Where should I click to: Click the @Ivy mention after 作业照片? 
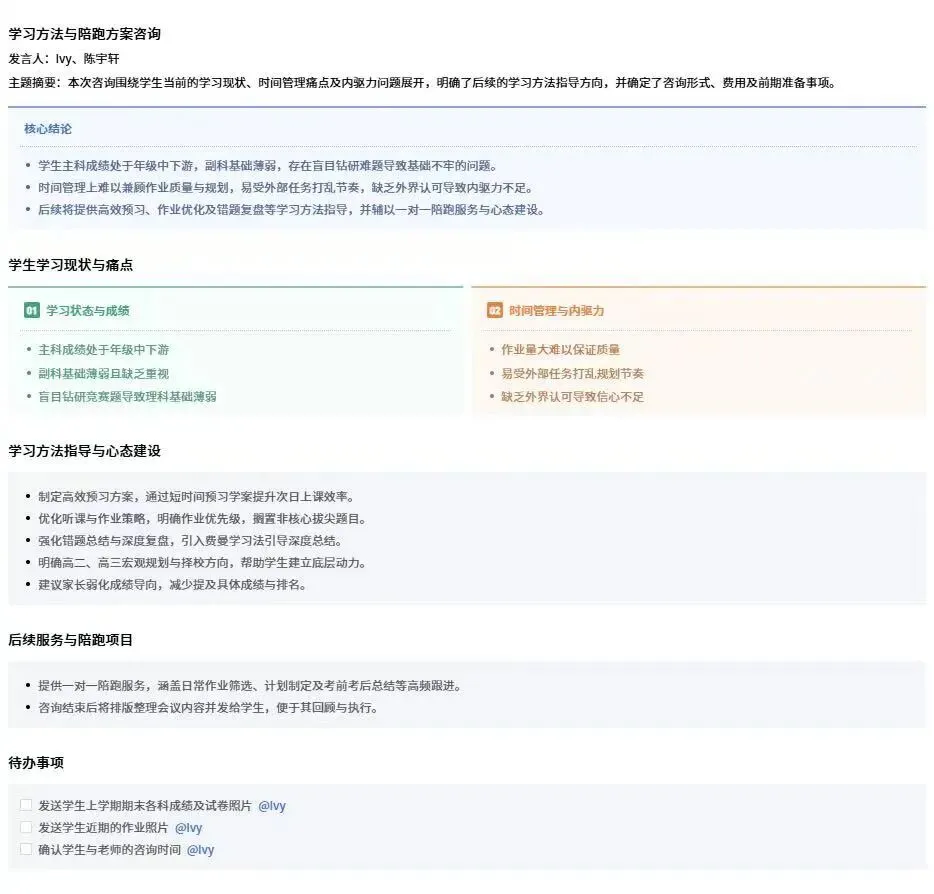click(x=189, y=828)
